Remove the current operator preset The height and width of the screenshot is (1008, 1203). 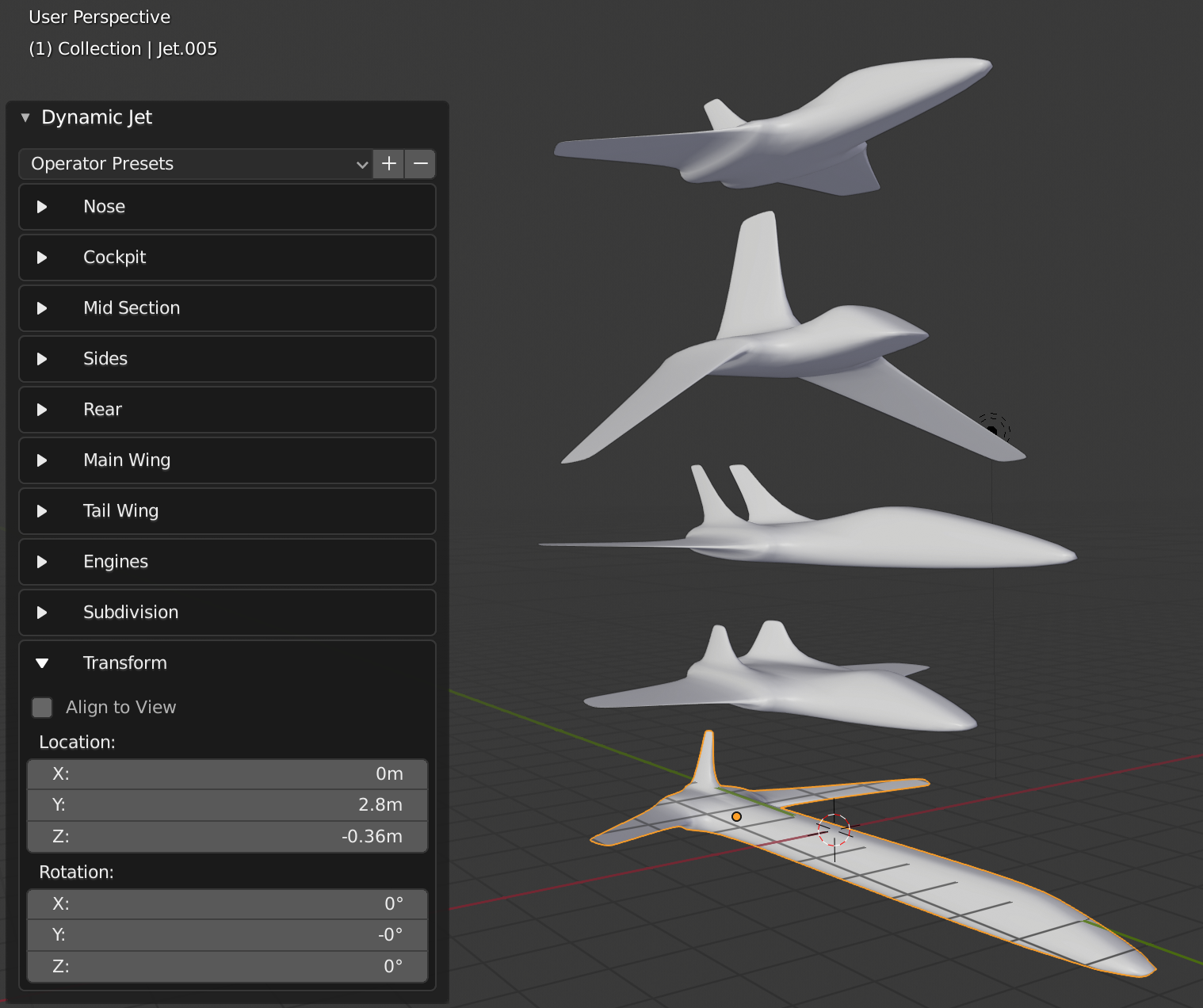[x=419, y=164]
